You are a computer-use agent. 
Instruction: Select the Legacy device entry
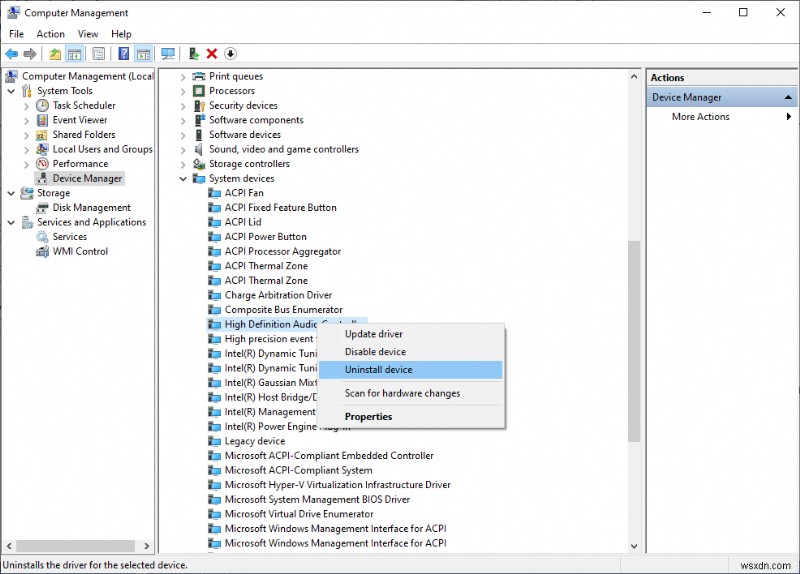tap(255, 441)
